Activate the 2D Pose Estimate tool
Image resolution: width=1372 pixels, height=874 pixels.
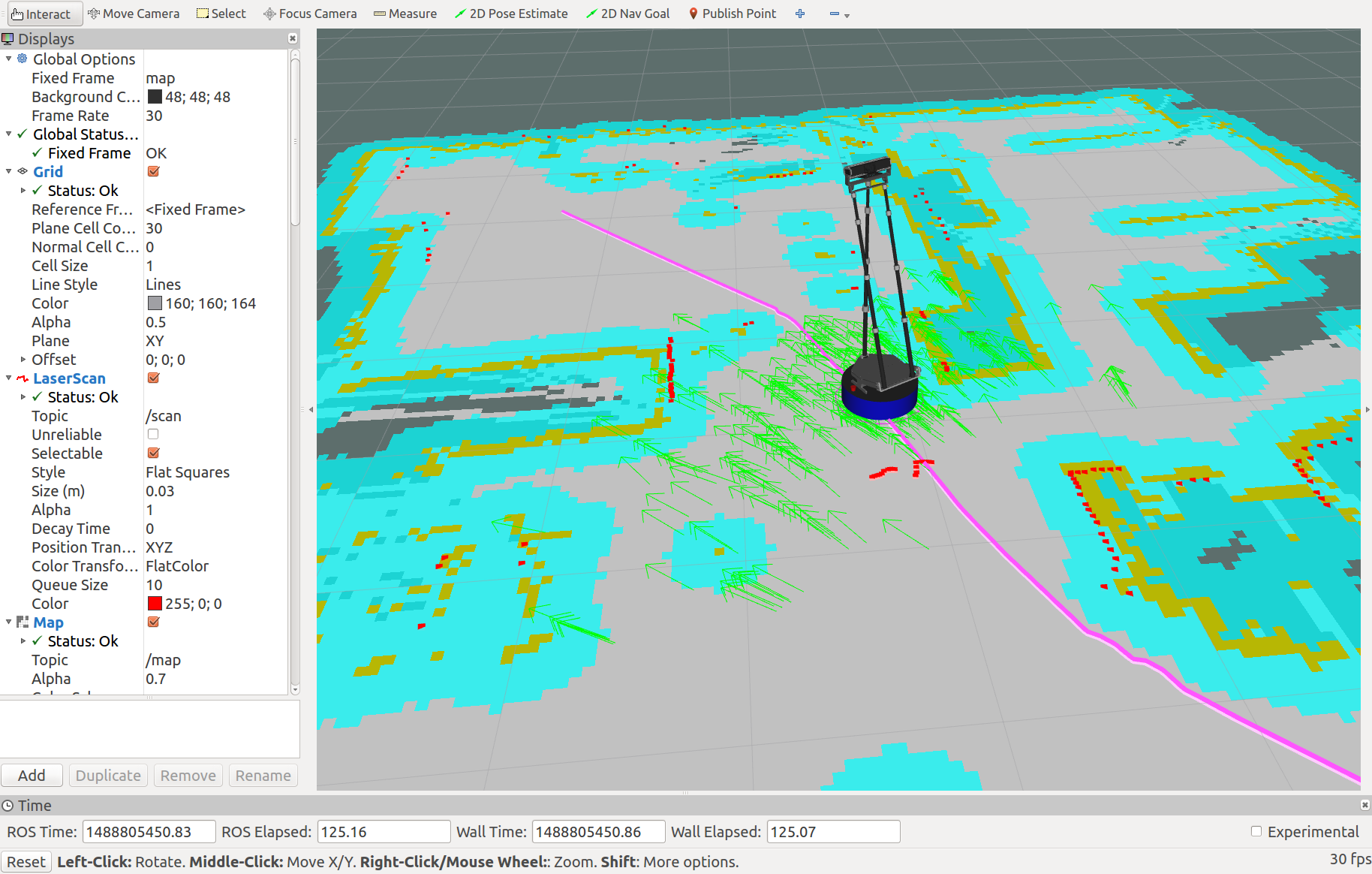511,14
